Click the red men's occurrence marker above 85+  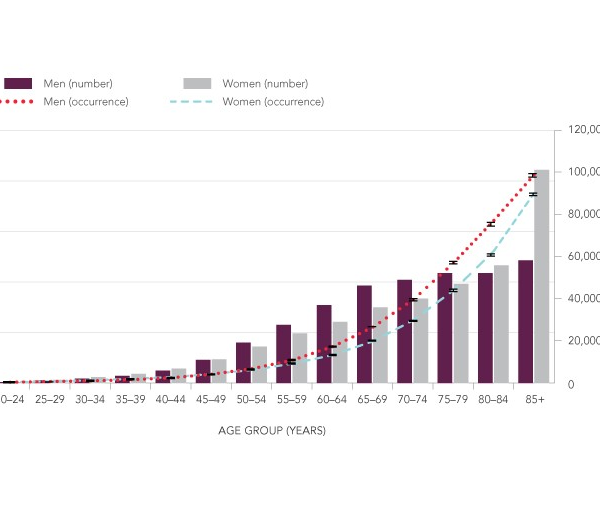[533, 176]
